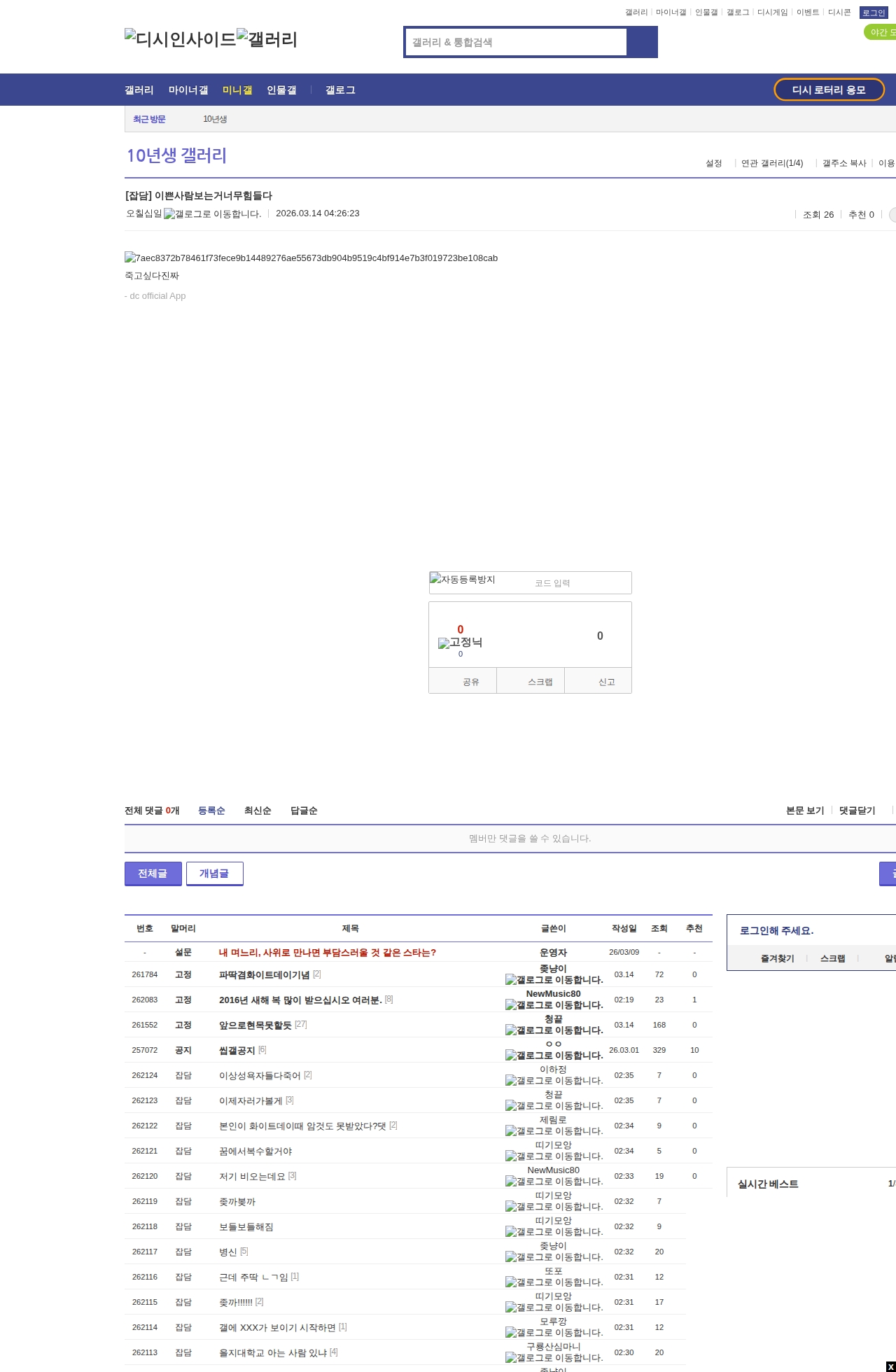Viewport: 896px width, 1372px height.
Task: Click the 신고 report button
Action: pos(606,682)
